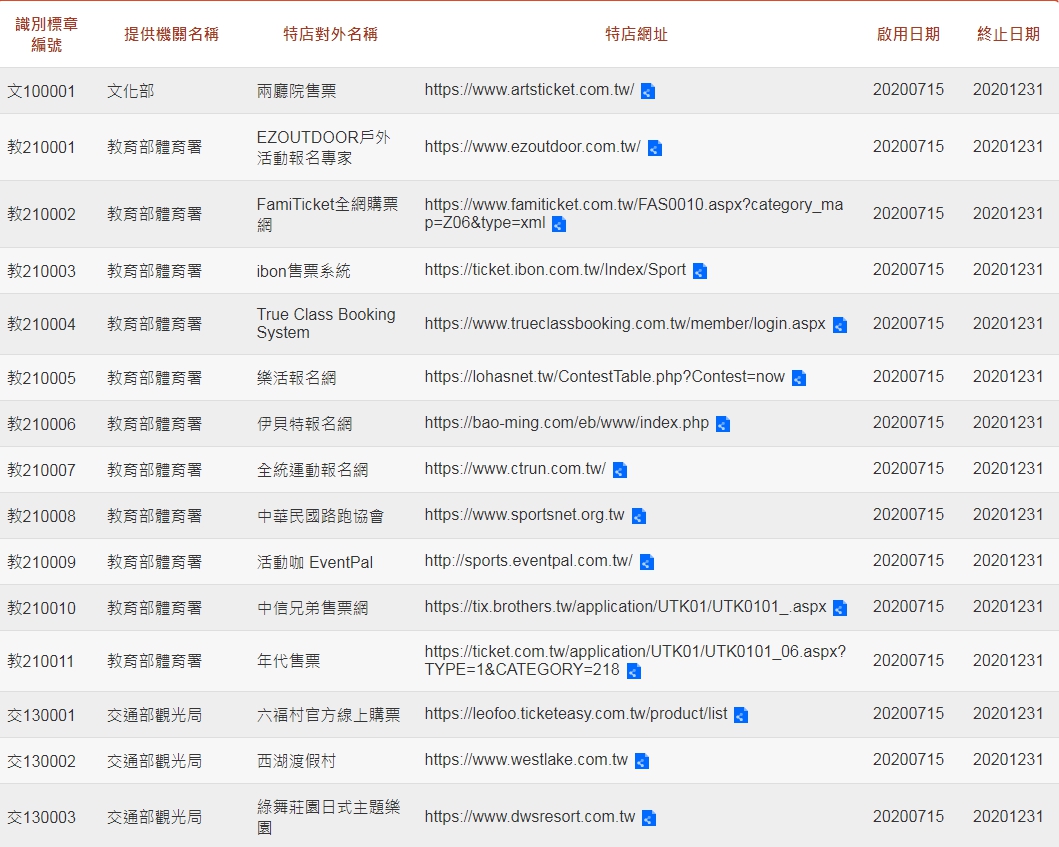Click the 識別標章編號 column header
This screenshot has height=847, width=1059.
click(x=47, y=34)
